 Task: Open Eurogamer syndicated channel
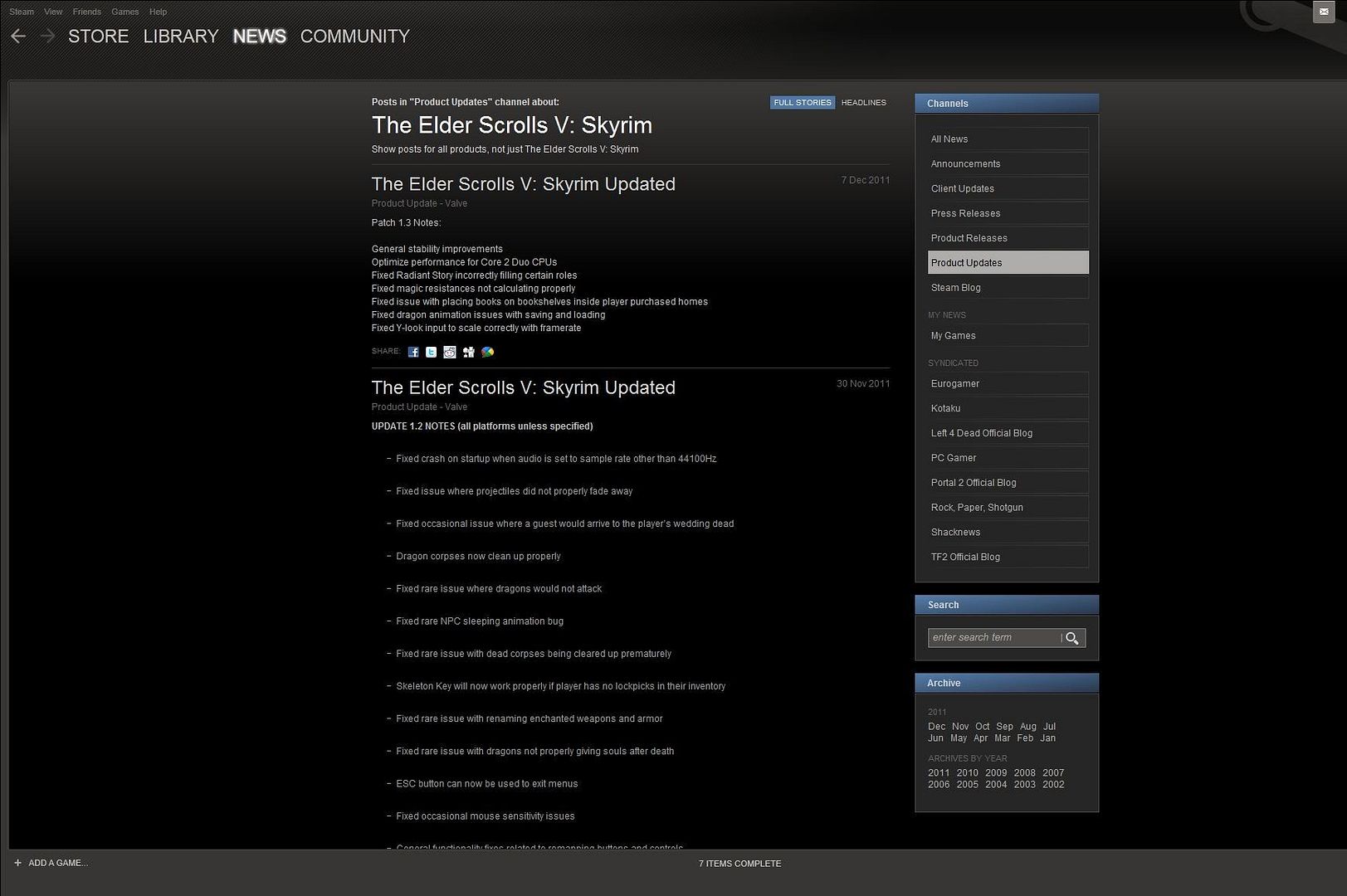click(1008, 383)
